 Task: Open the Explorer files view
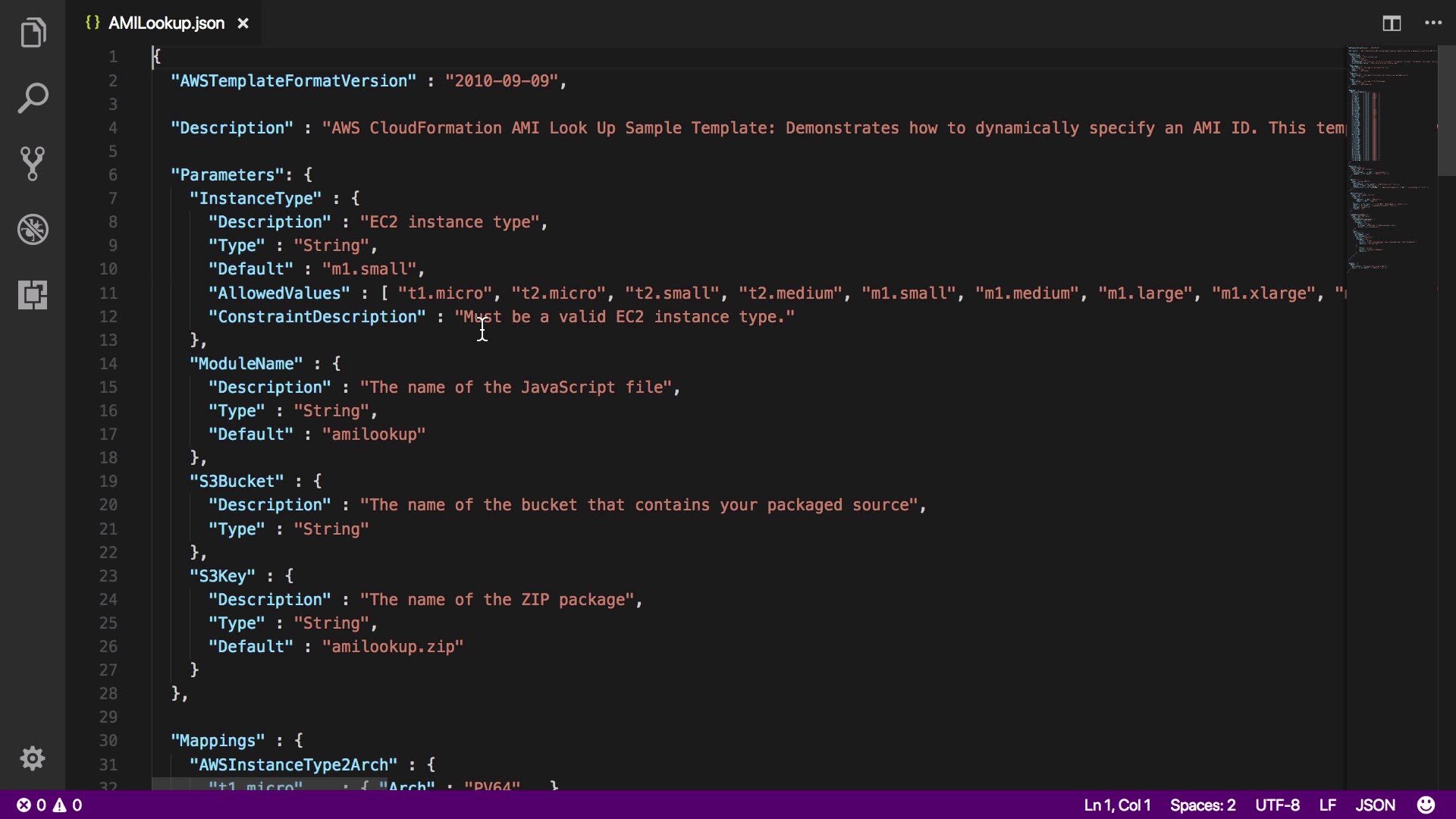point(33,33)
